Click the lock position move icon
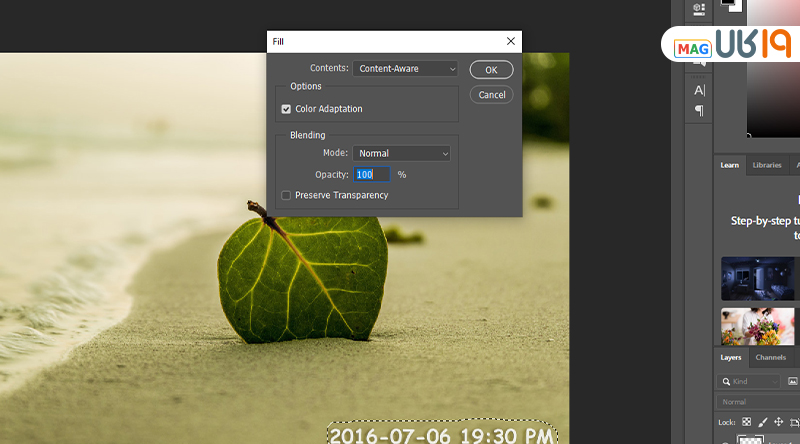Screen dimensions: 800x444 pos(778,422)
